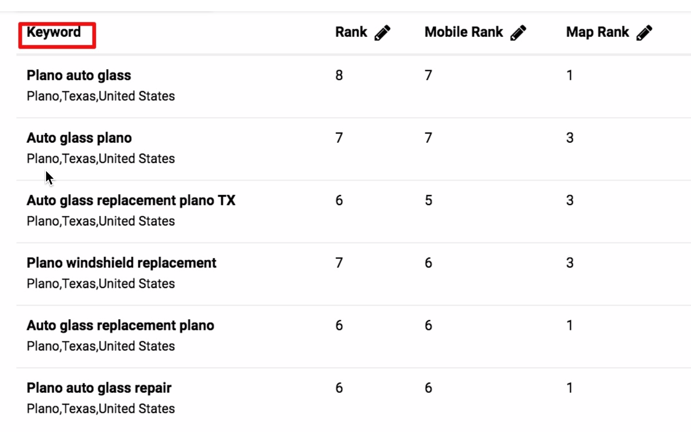Click the Keyword column header
The width and height of the screenshot is (691, 433).
coord(54,33)
